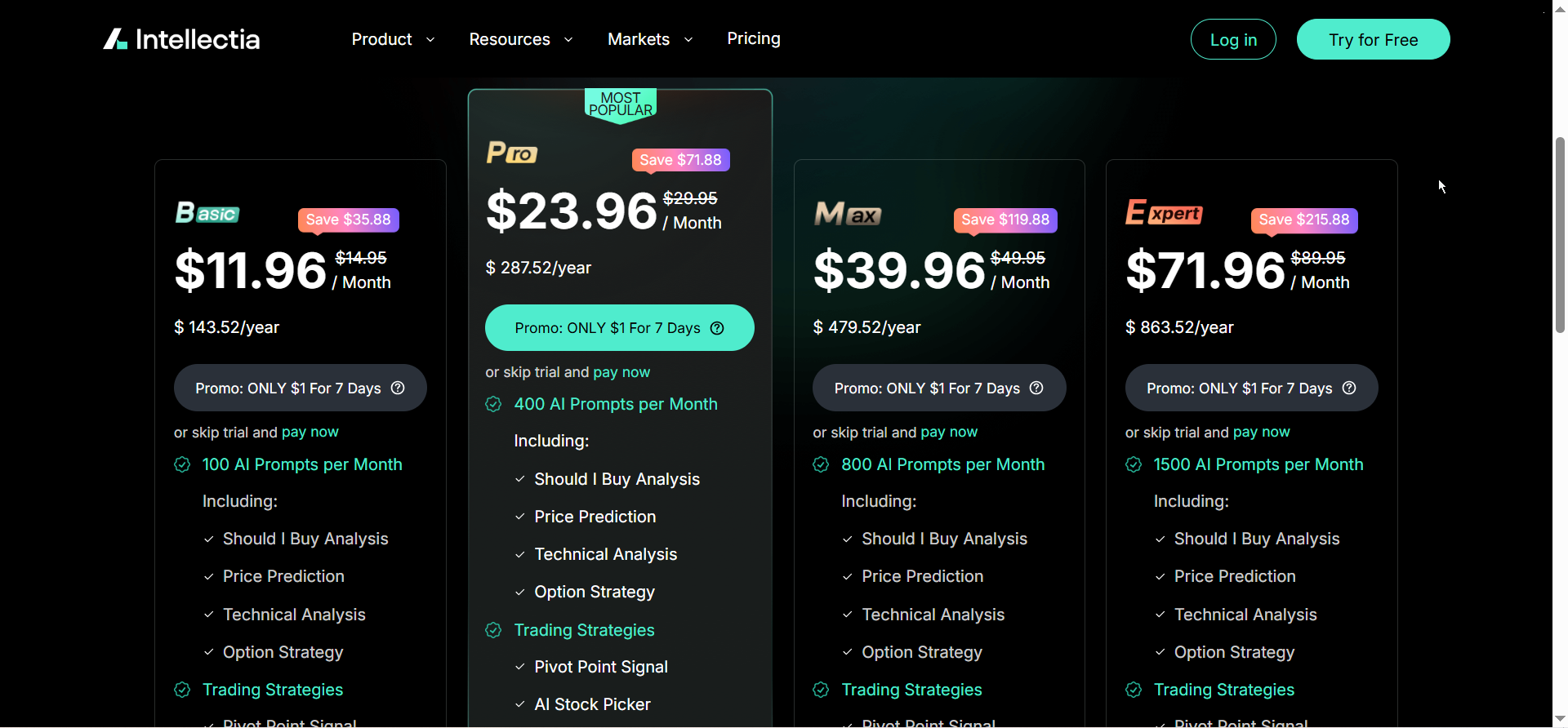Open the Resources dropdown menu
The height and width of the screenshot is (728, 1568).
(x=520, y=39)
